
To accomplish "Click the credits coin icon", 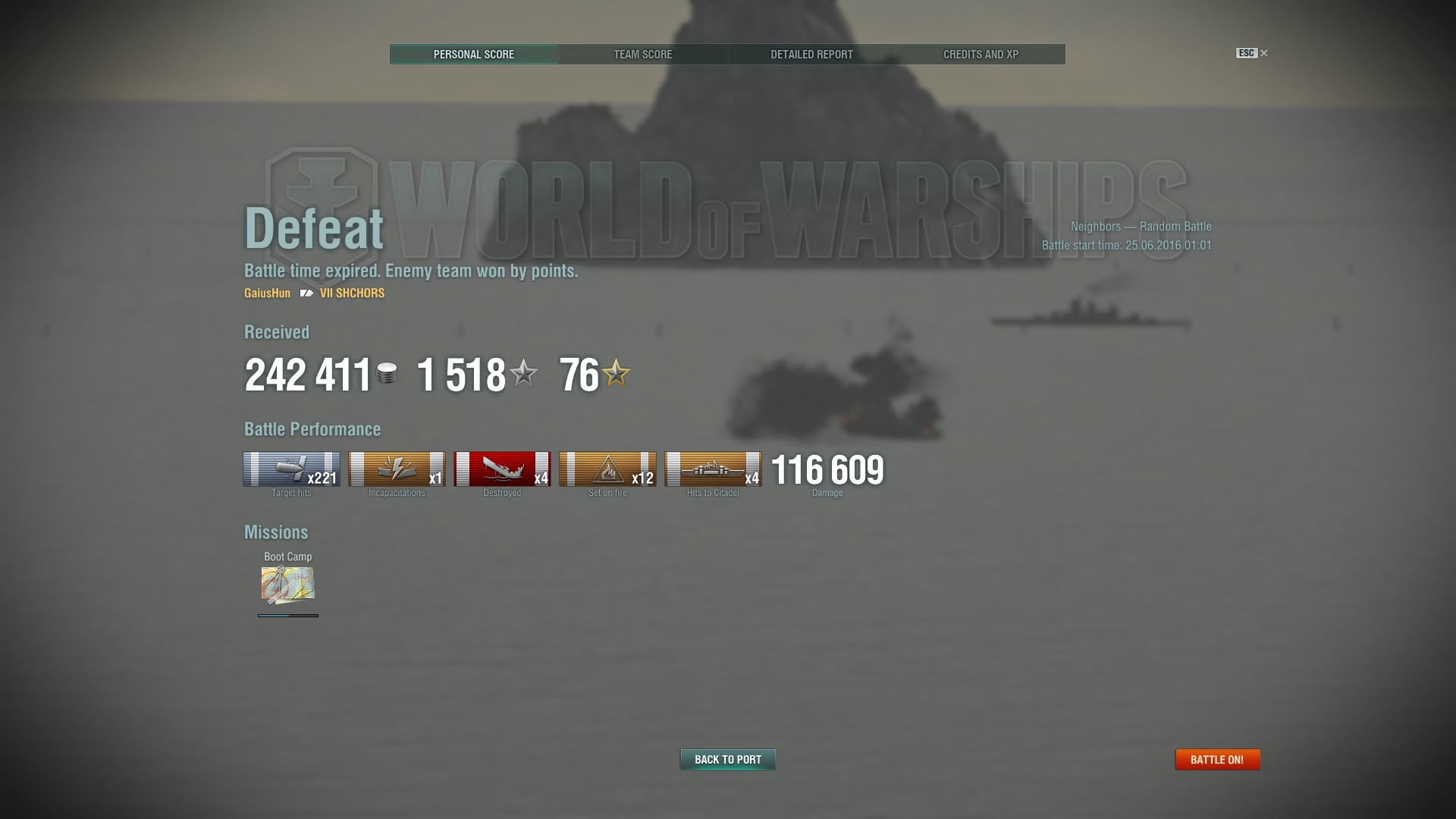I will tap(387, 373).
